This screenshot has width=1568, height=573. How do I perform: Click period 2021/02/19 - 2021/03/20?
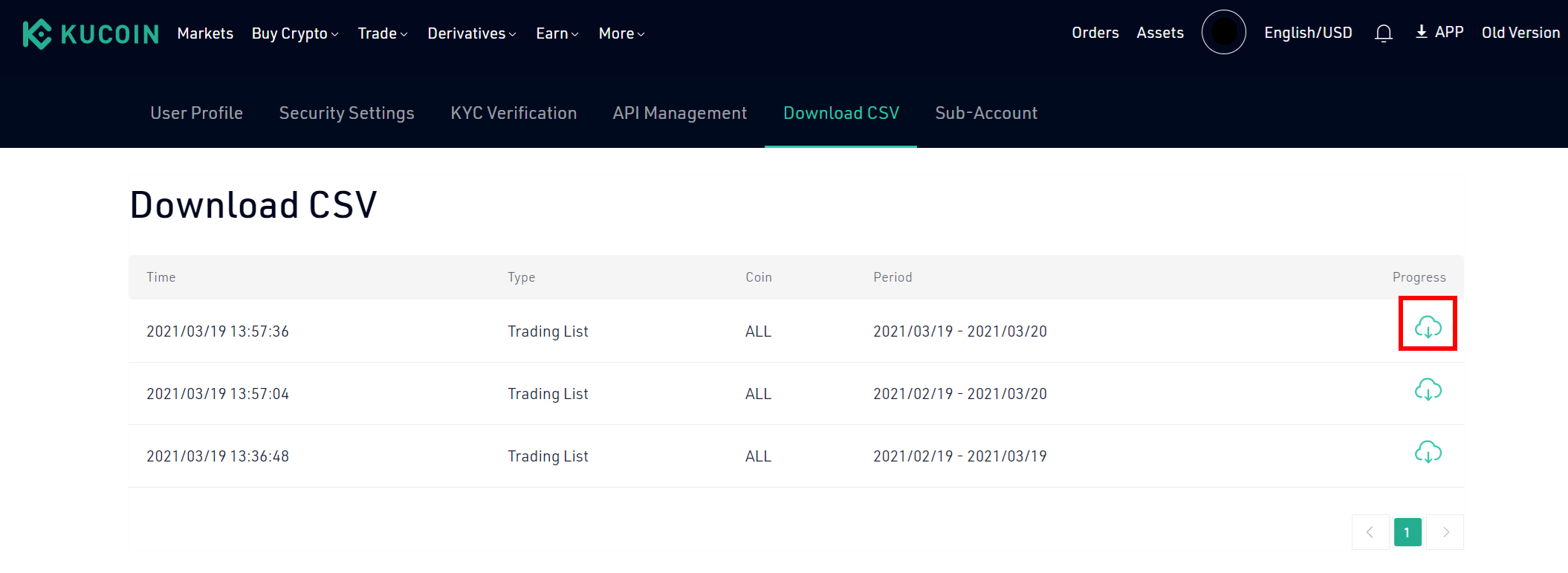(960, 394)
